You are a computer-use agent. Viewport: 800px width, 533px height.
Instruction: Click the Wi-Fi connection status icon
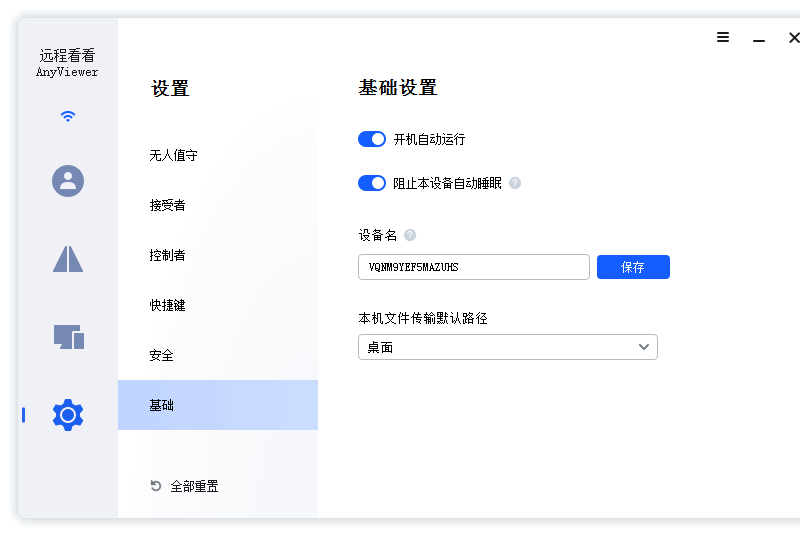(68, 116)
